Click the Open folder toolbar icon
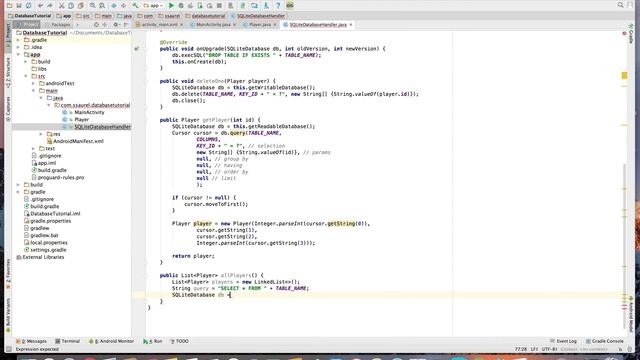Viewport: 640px width, 360px height. tap(9, 5)
